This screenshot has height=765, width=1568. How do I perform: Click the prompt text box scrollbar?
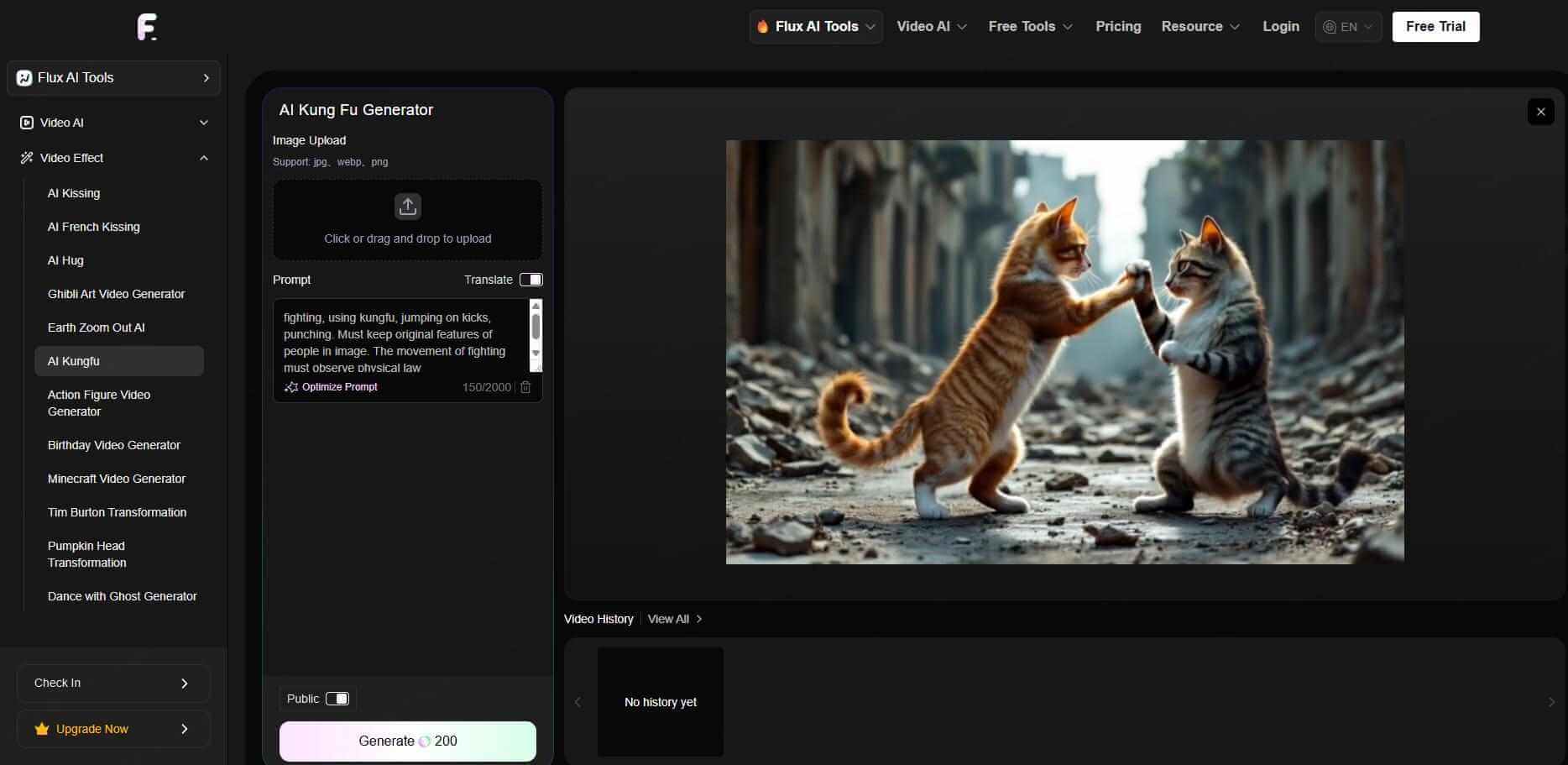click(536, 327)
